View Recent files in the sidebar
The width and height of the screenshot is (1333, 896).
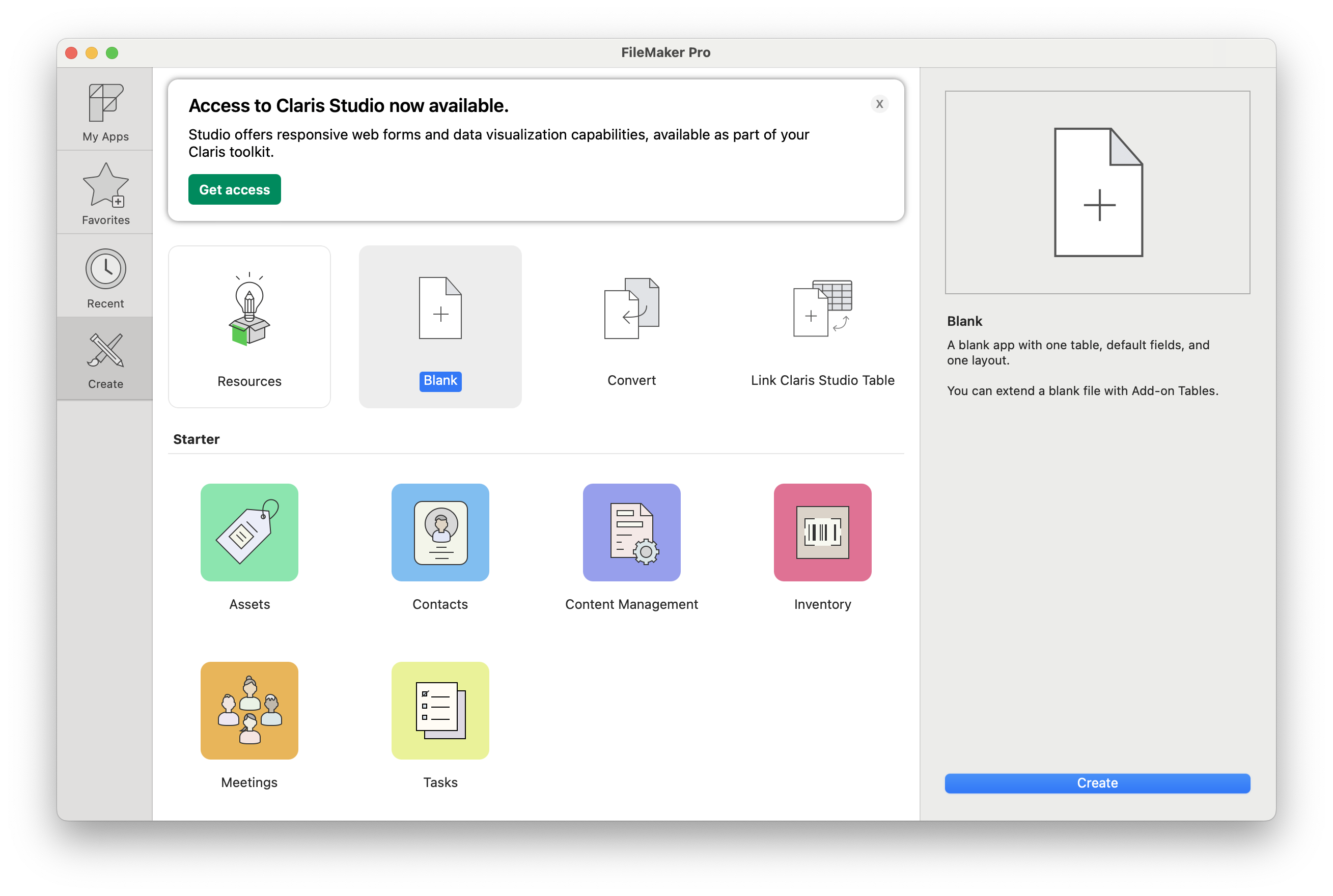point(105,277)
